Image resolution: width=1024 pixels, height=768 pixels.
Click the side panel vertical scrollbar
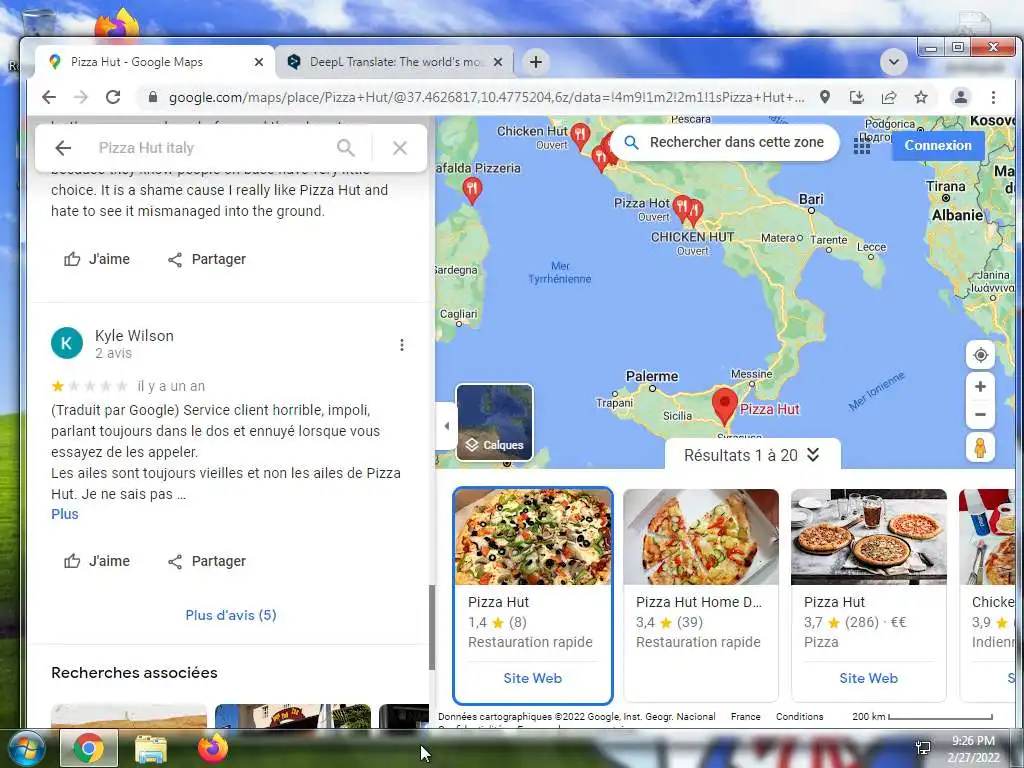coord(432,627)
